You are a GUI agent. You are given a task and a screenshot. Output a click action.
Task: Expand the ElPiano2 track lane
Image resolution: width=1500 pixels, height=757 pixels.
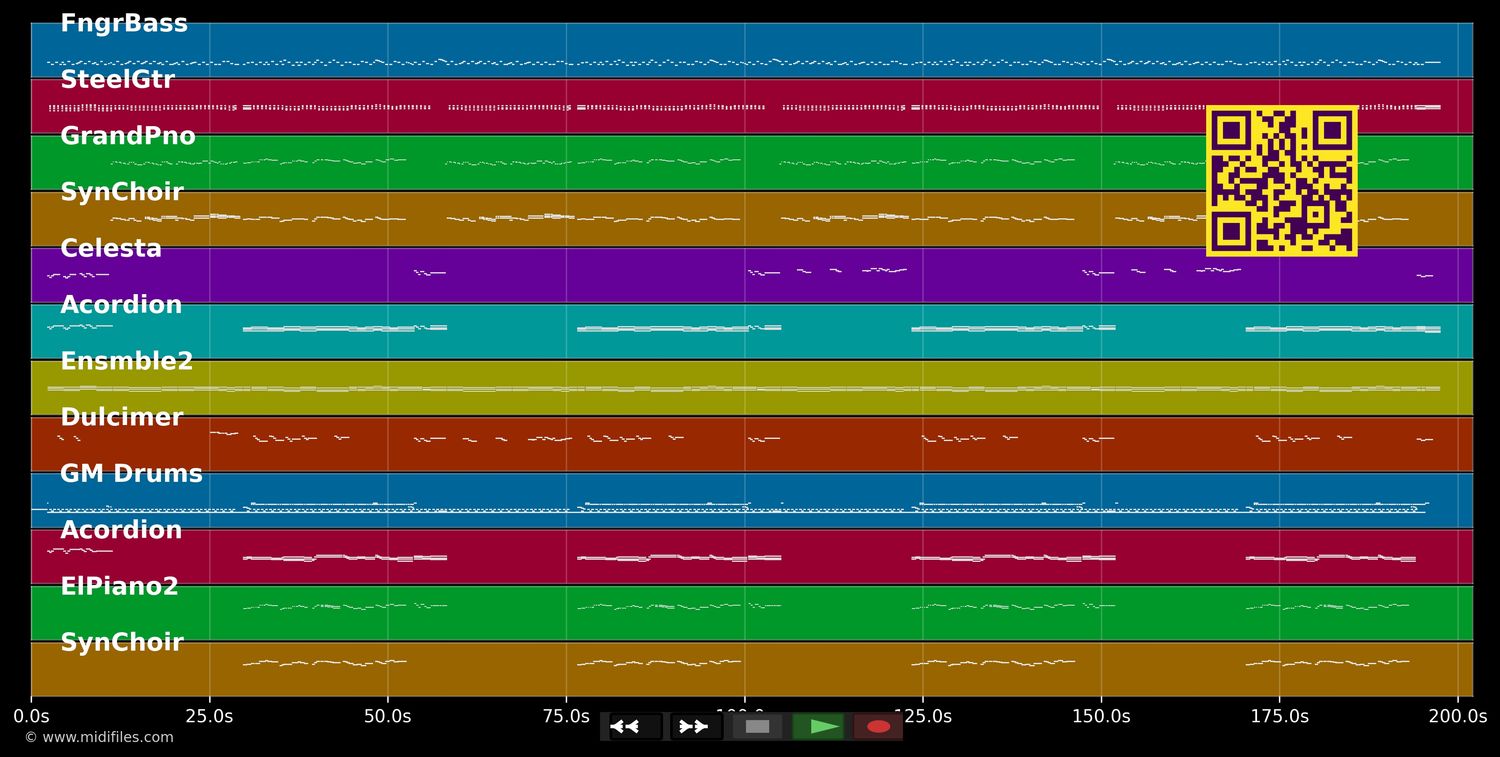click(x=119, y=586)
